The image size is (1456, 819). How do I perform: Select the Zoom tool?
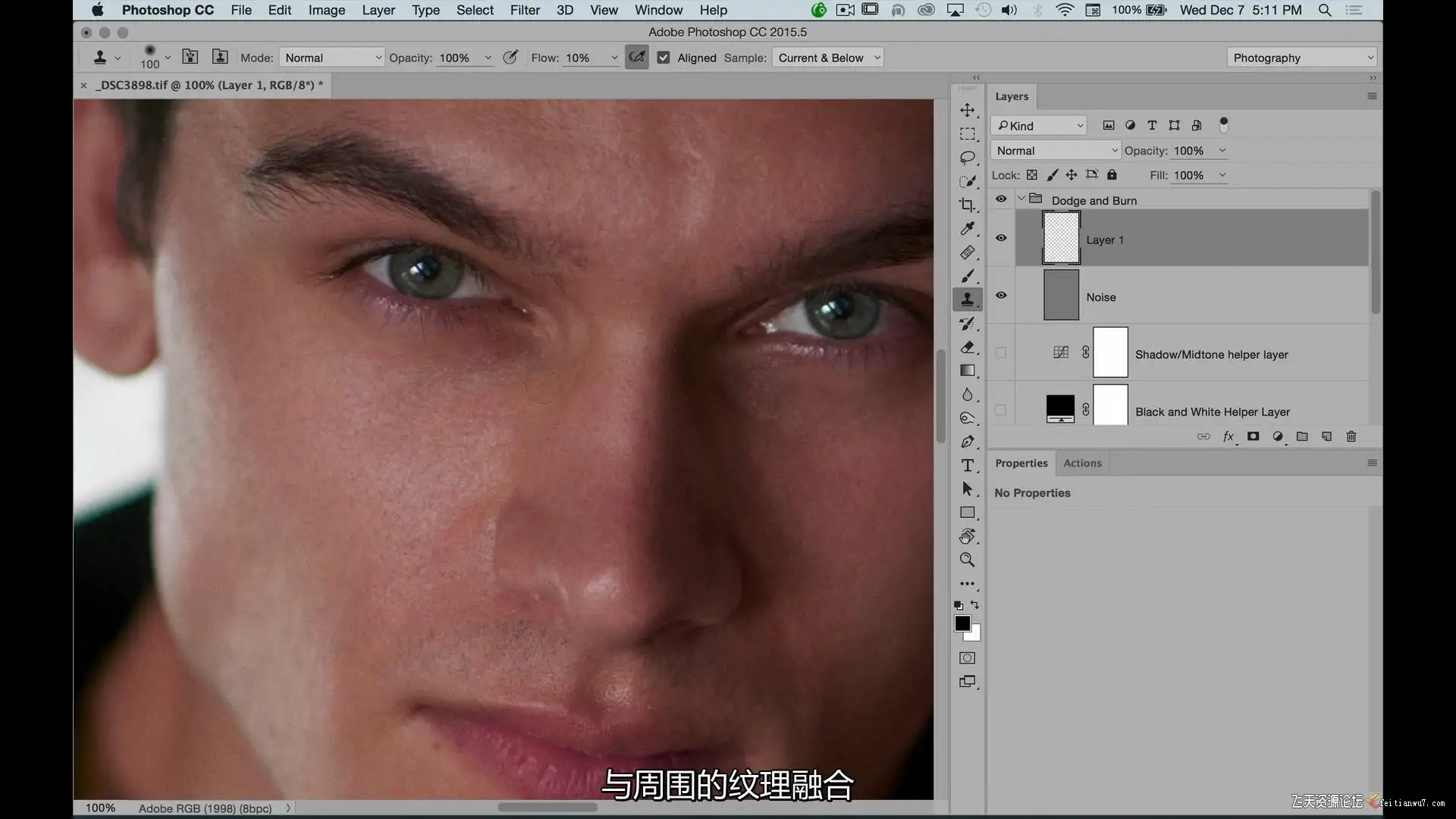967,560
